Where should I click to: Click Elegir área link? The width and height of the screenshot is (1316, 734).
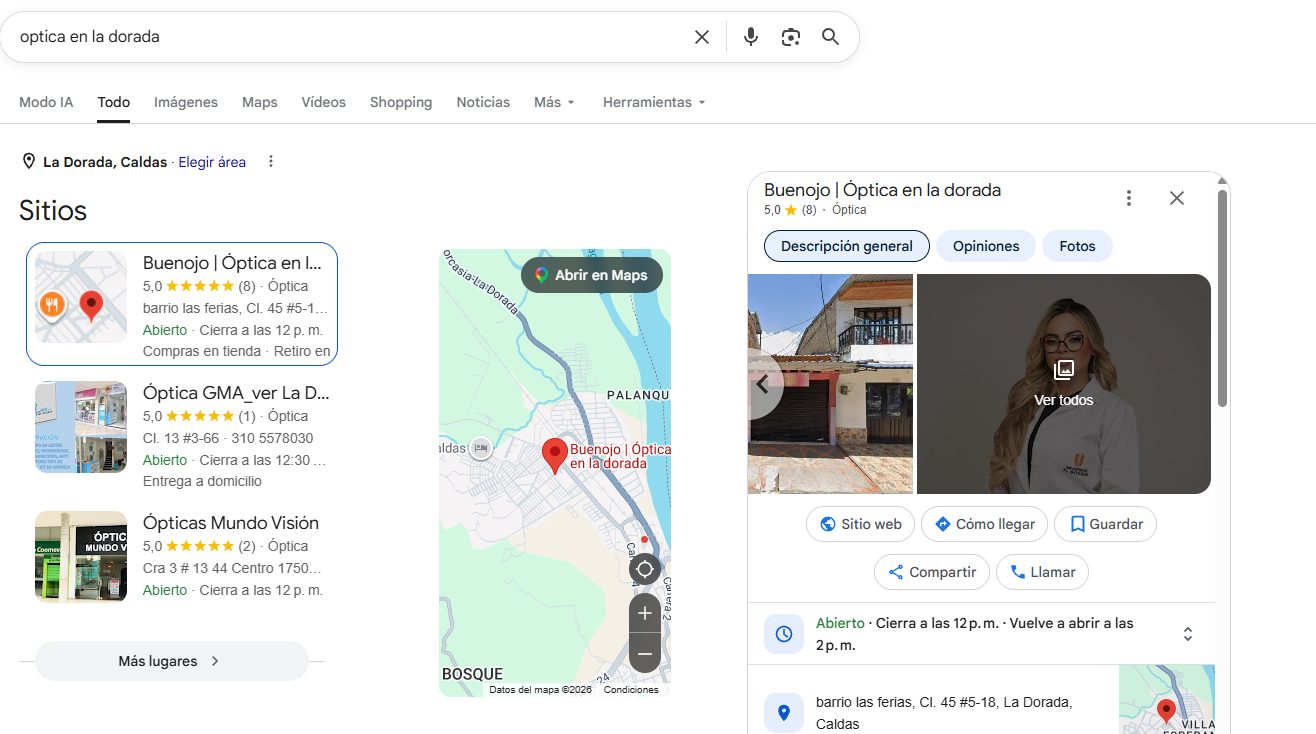[x=212, y=162]
